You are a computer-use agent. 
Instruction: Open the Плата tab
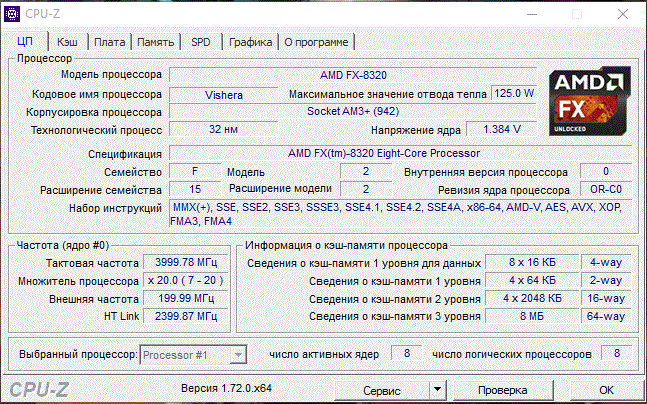(x=110, y=42)
